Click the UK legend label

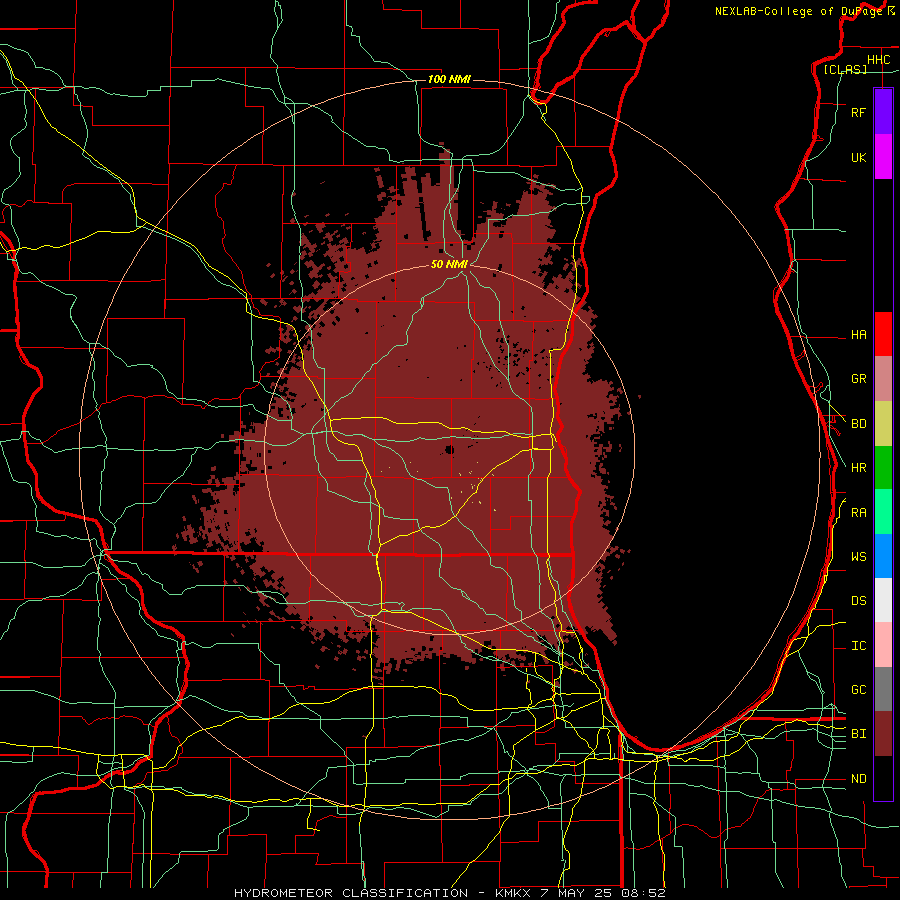(x=858, y=157)
